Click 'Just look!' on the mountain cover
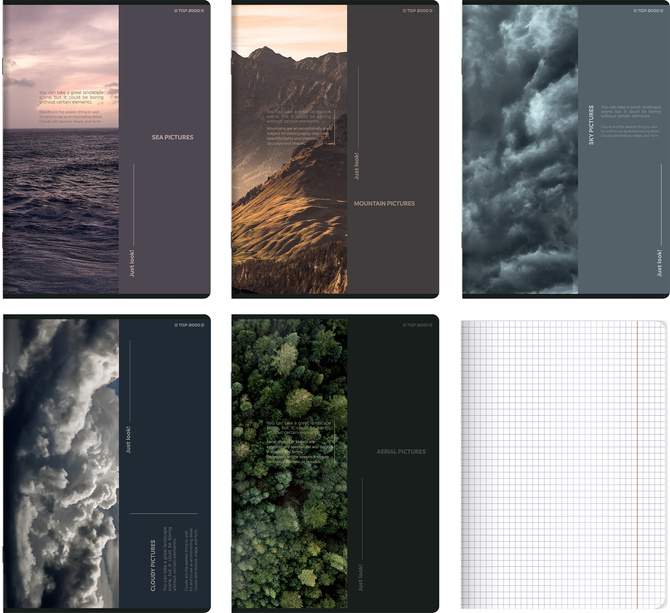Screen dimensions: 670x613 (357, 166)
